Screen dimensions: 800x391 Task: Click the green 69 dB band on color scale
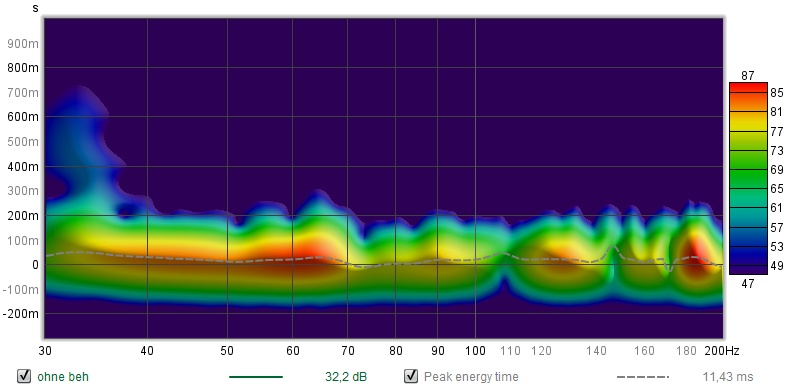pos(748,170)
